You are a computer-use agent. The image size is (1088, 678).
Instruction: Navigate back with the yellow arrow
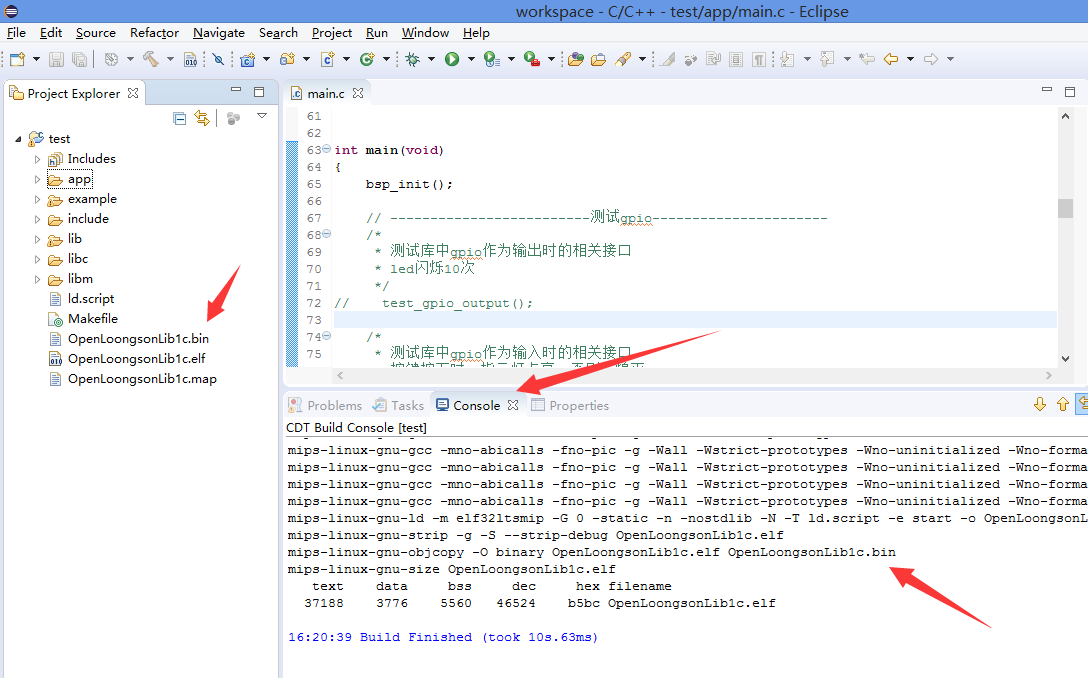coord(891,59)
